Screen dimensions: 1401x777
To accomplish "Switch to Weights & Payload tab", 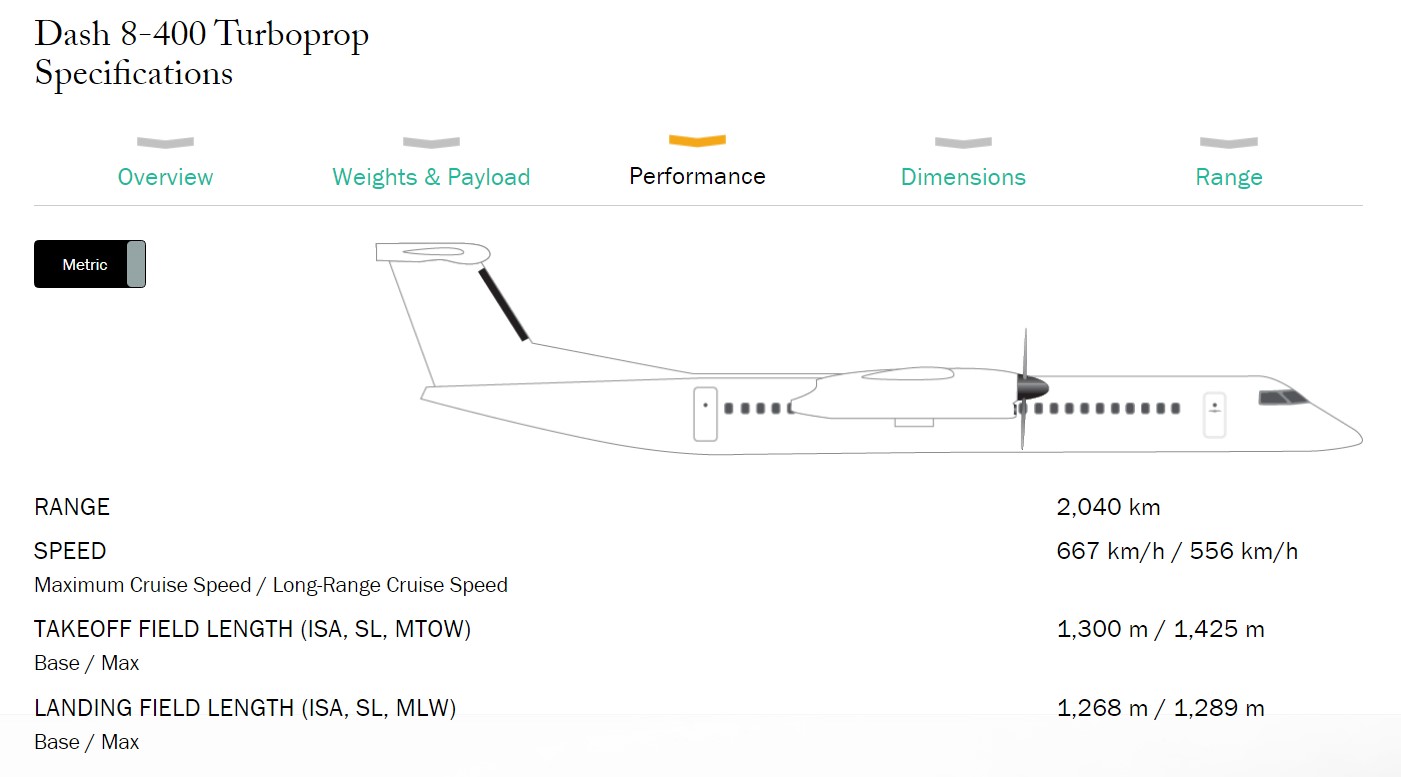I will coord(431,177).
